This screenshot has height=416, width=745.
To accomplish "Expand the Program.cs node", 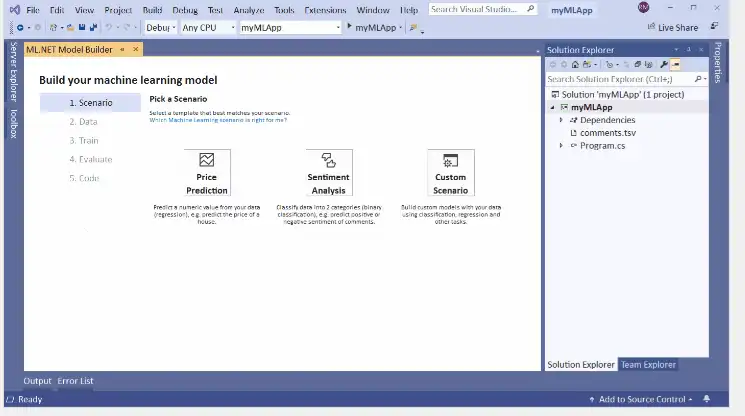I will [561, 146].
